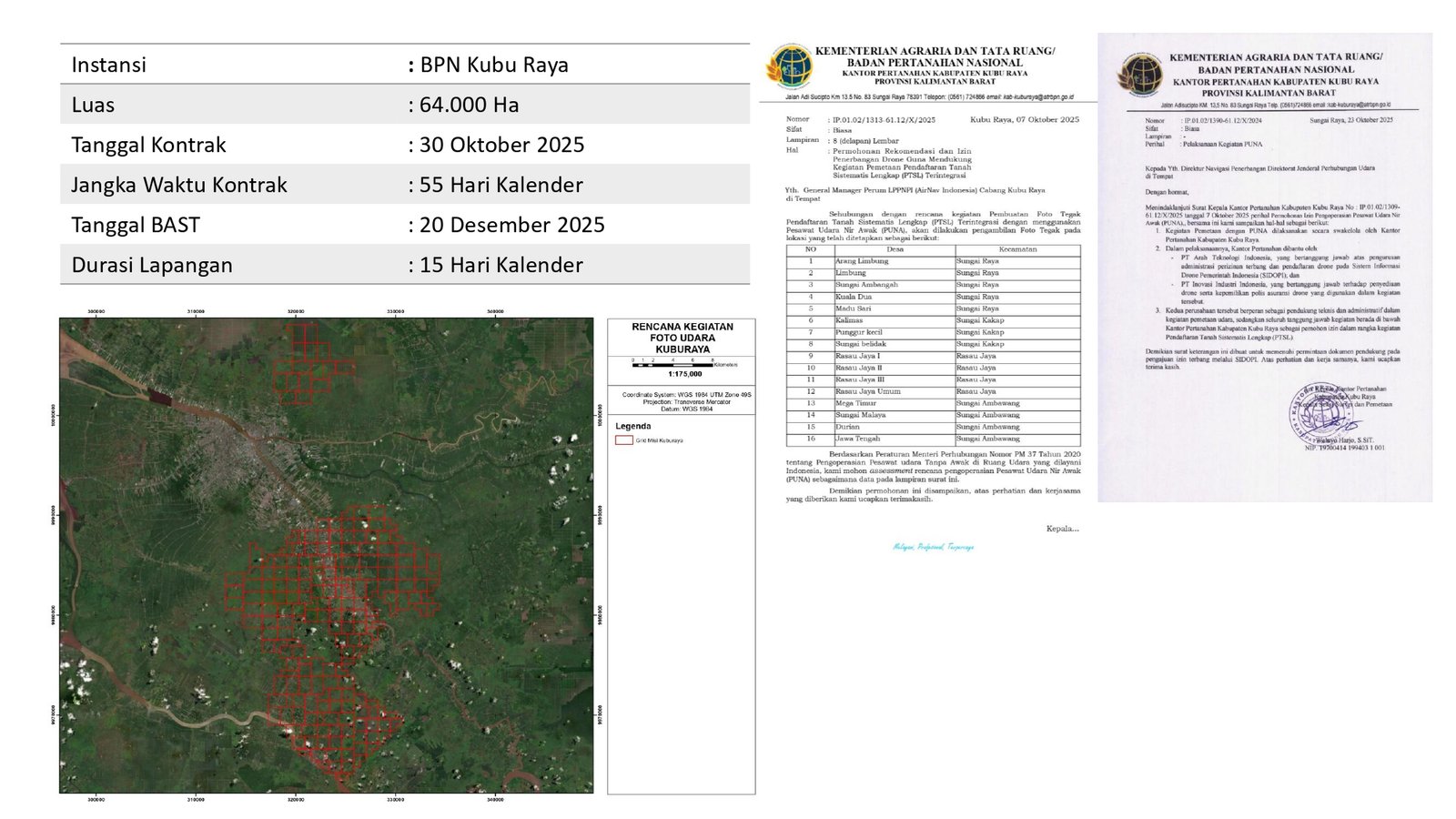Click the BPN logo on the right letter
This screenshot has height=819, width=1456.
[x=1140, y=75]
